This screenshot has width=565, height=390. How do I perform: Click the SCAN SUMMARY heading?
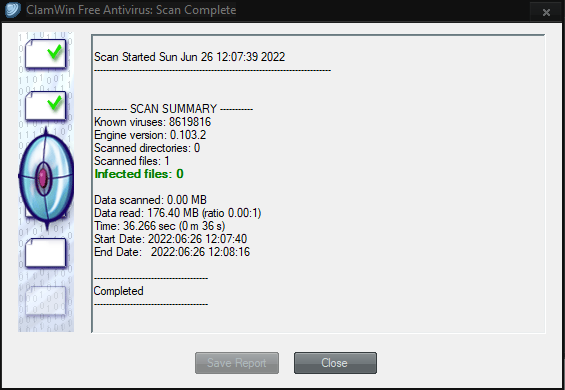pos(173,109)
